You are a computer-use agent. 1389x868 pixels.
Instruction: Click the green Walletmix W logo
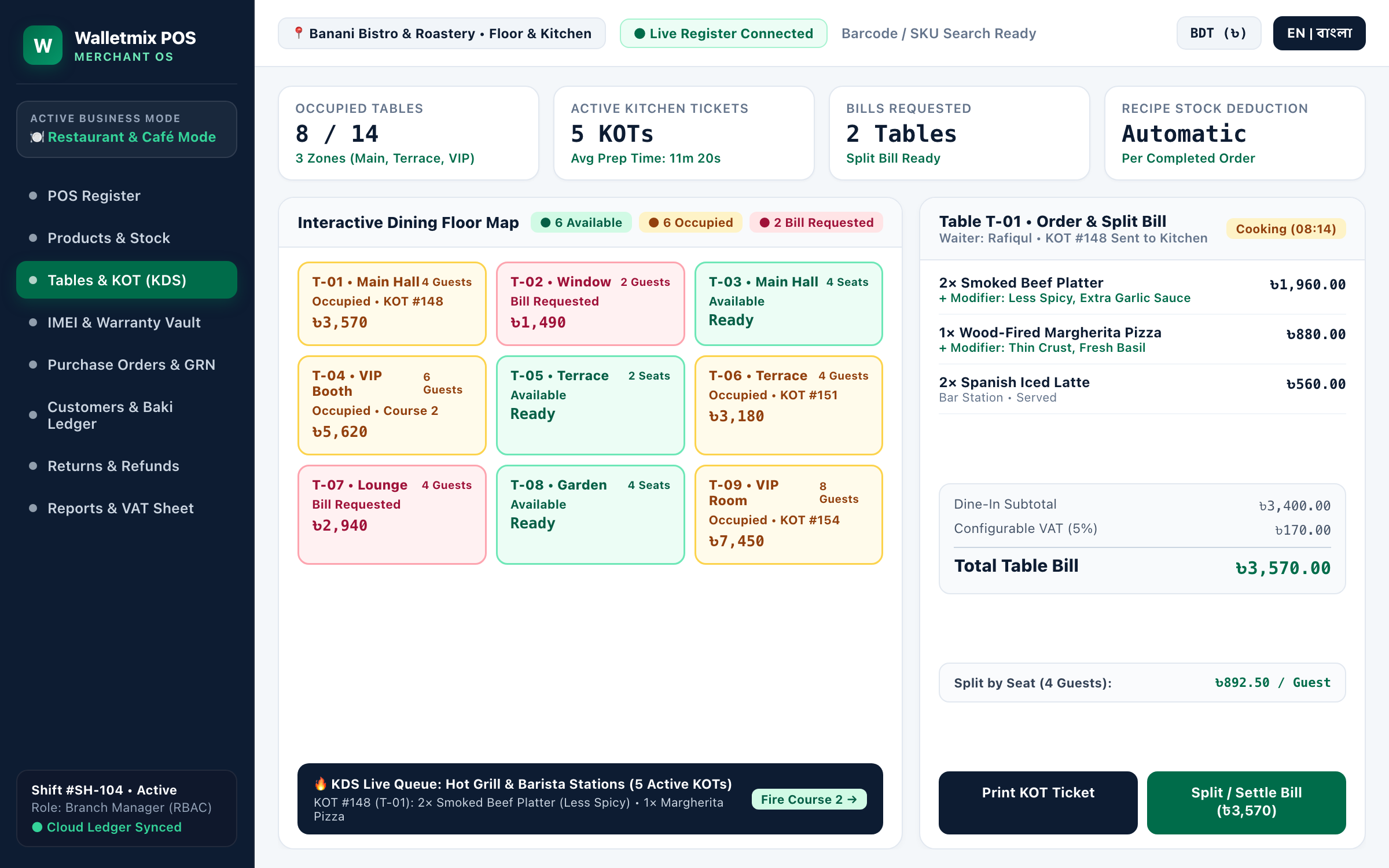coord(43,45)
